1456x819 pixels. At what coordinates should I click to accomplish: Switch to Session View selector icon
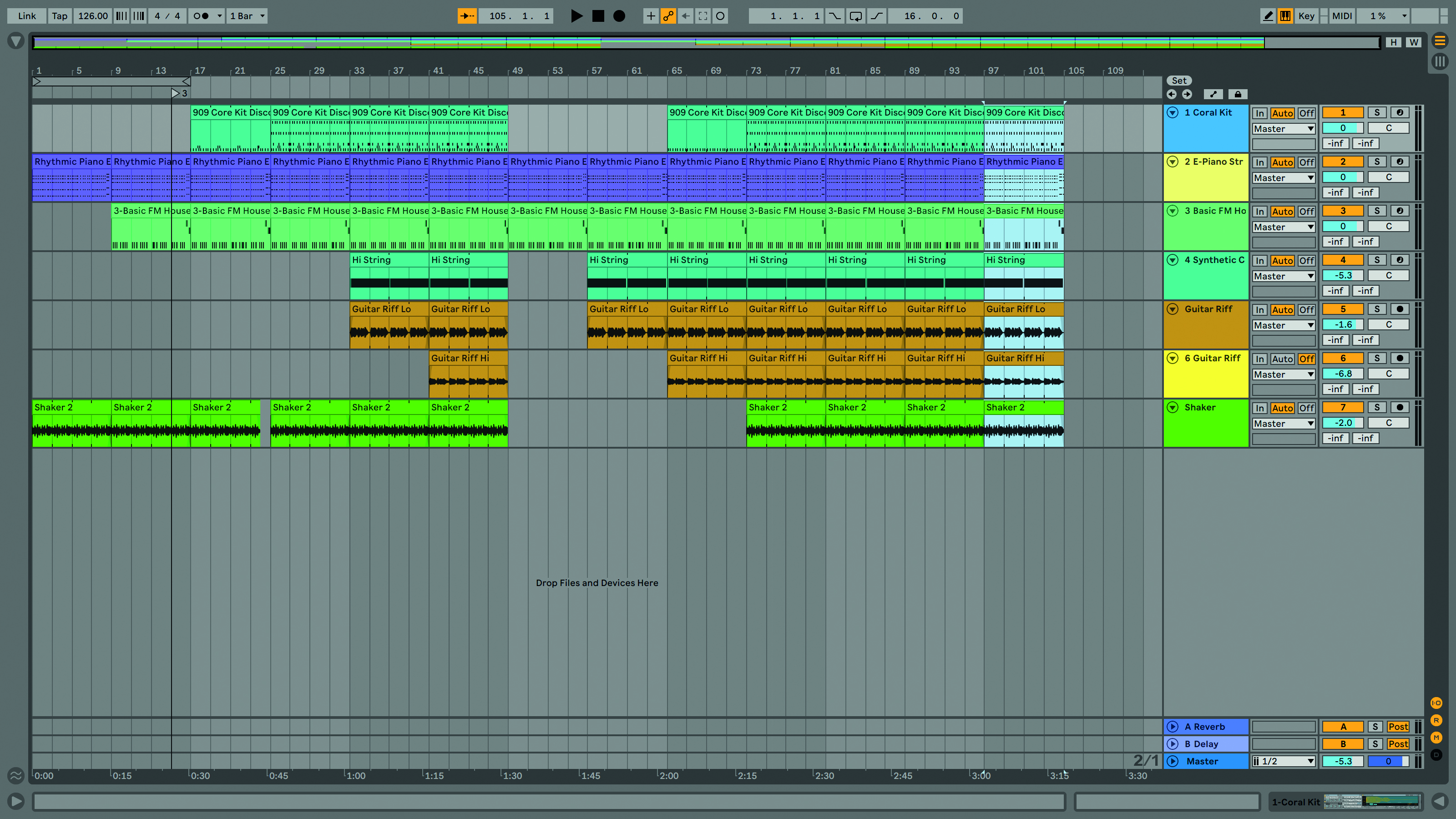point(1440,61)
